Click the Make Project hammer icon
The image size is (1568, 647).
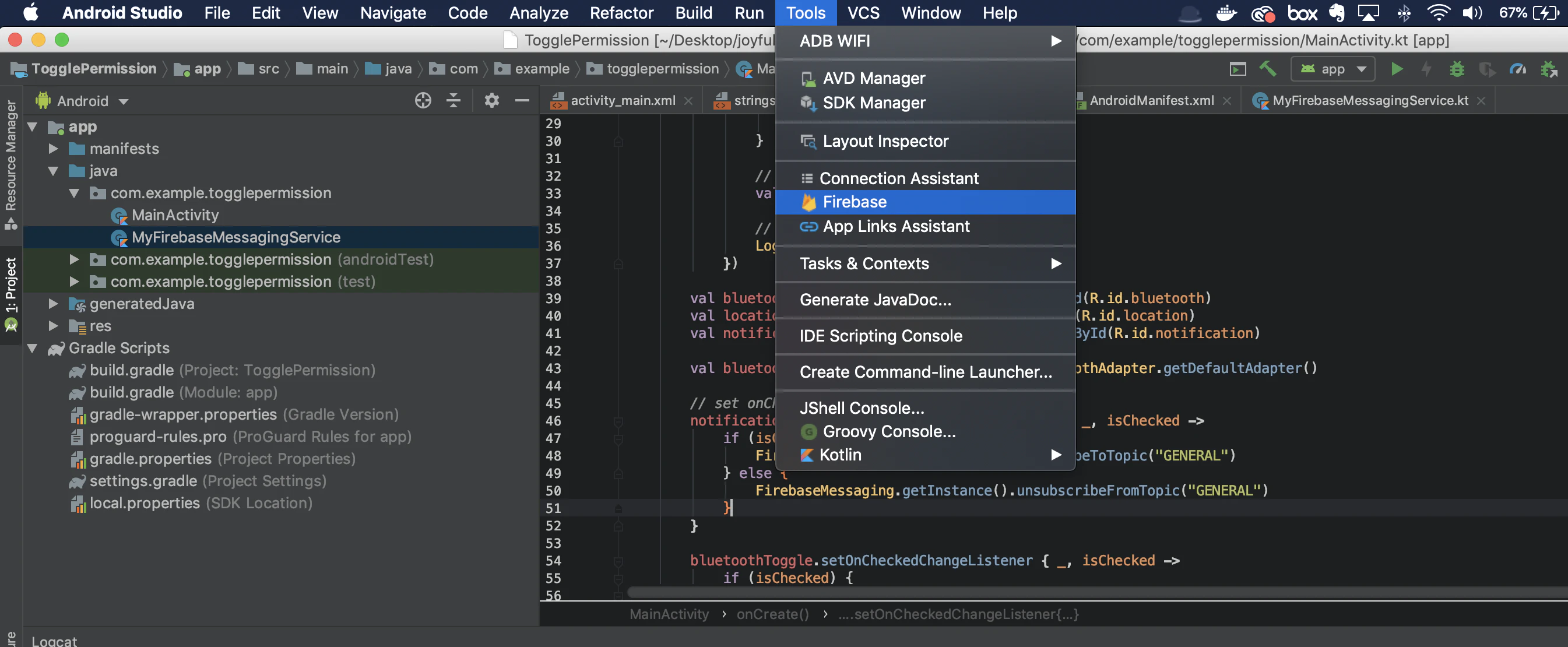click(x=1268, y=69)
